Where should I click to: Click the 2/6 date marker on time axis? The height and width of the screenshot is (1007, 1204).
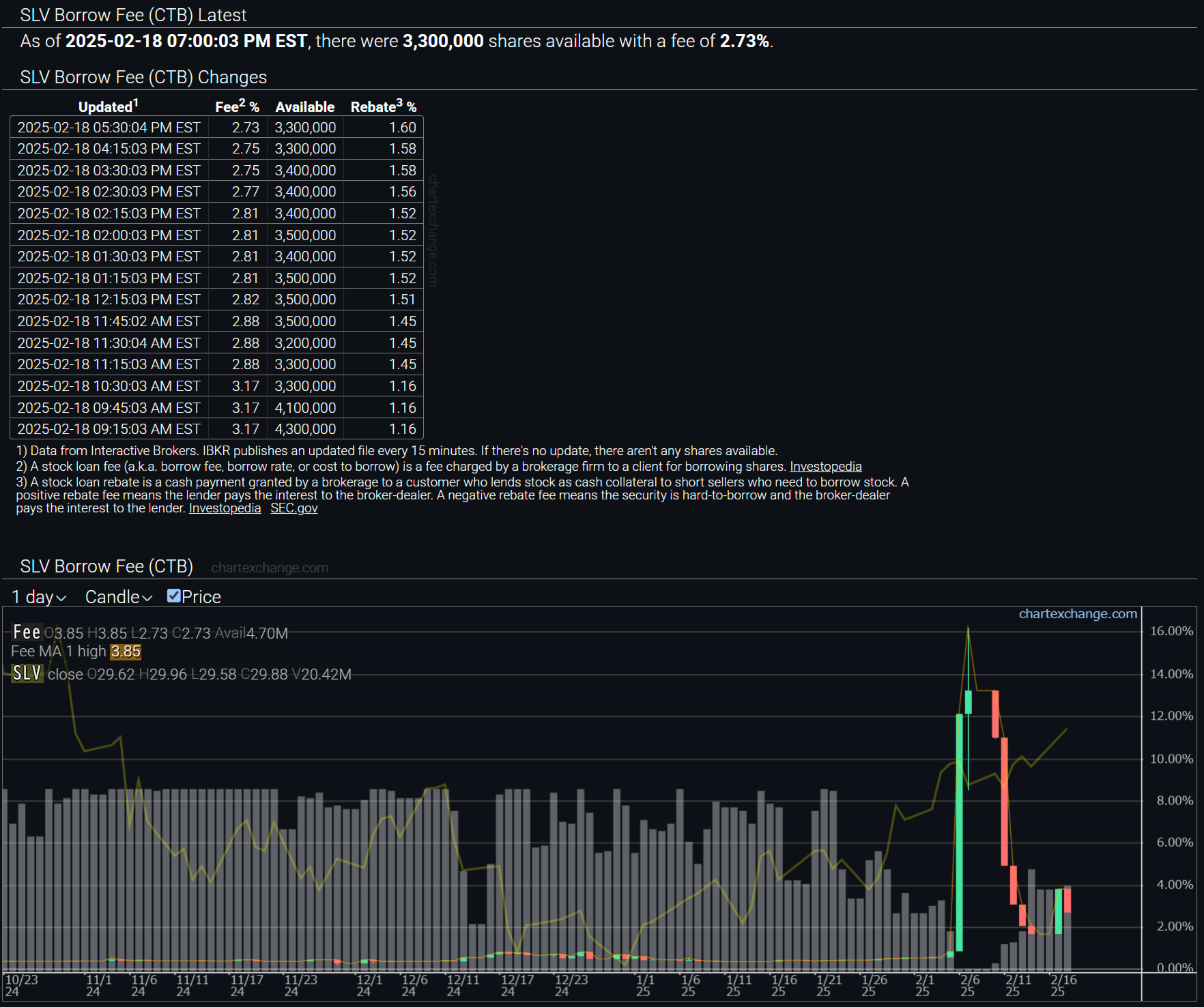click(x=969, y=985)
